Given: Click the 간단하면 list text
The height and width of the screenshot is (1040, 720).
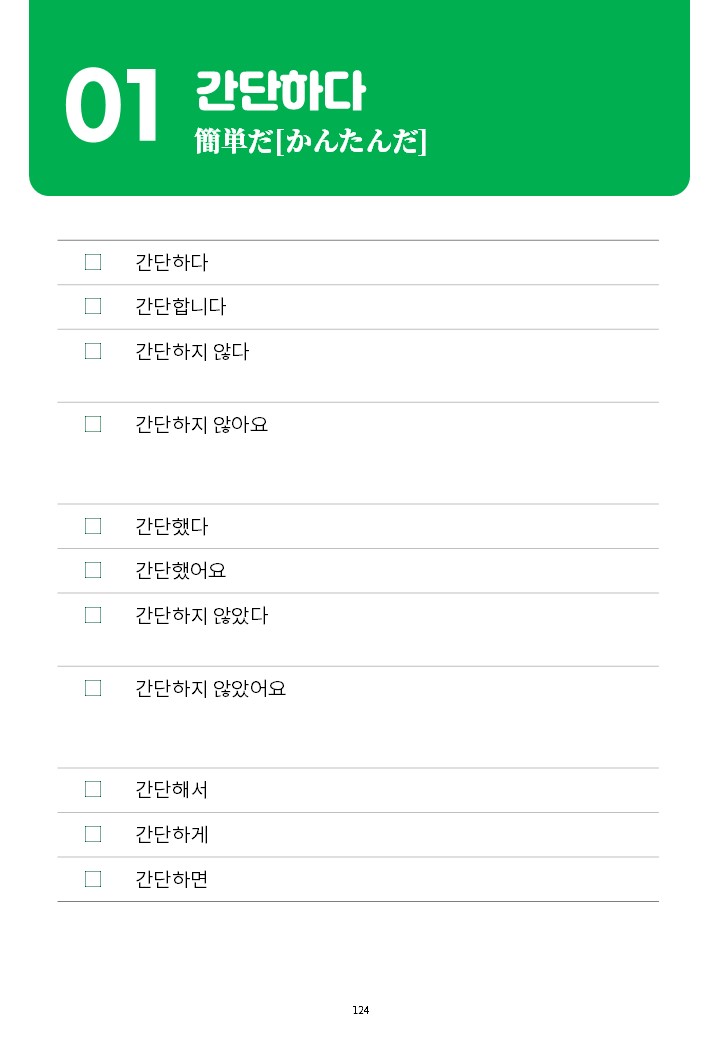Looking at the screenshot, I should pos(172,879).
